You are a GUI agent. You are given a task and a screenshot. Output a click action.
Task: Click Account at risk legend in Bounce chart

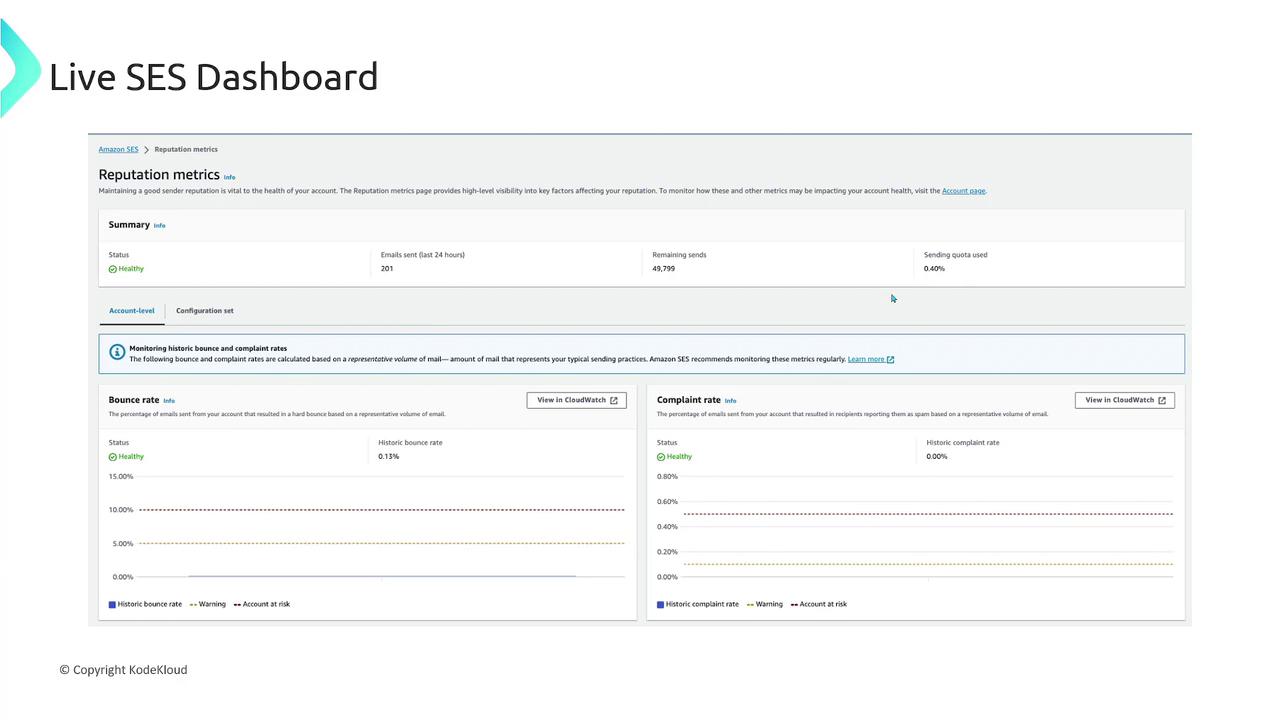(262, 604)
